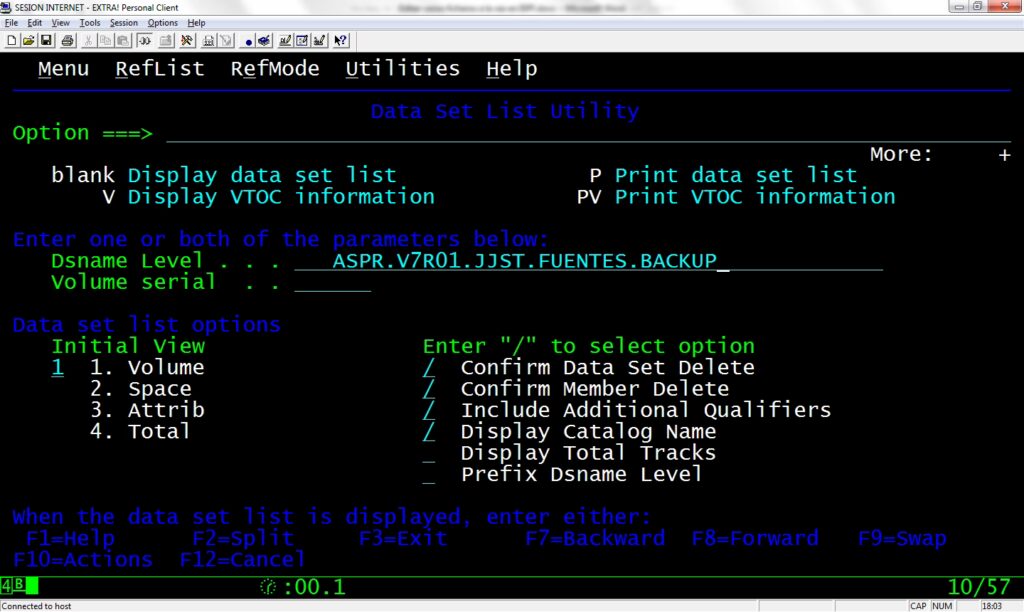Click the Volume serial input field
Screen dimensions: 1024x612
333,283
